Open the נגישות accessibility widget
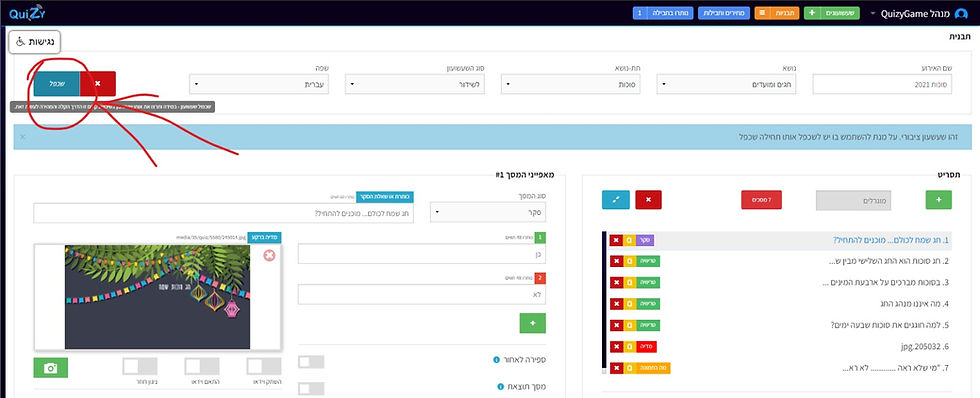The width and height of the screenshot is (980, 398). coord(35,42)
